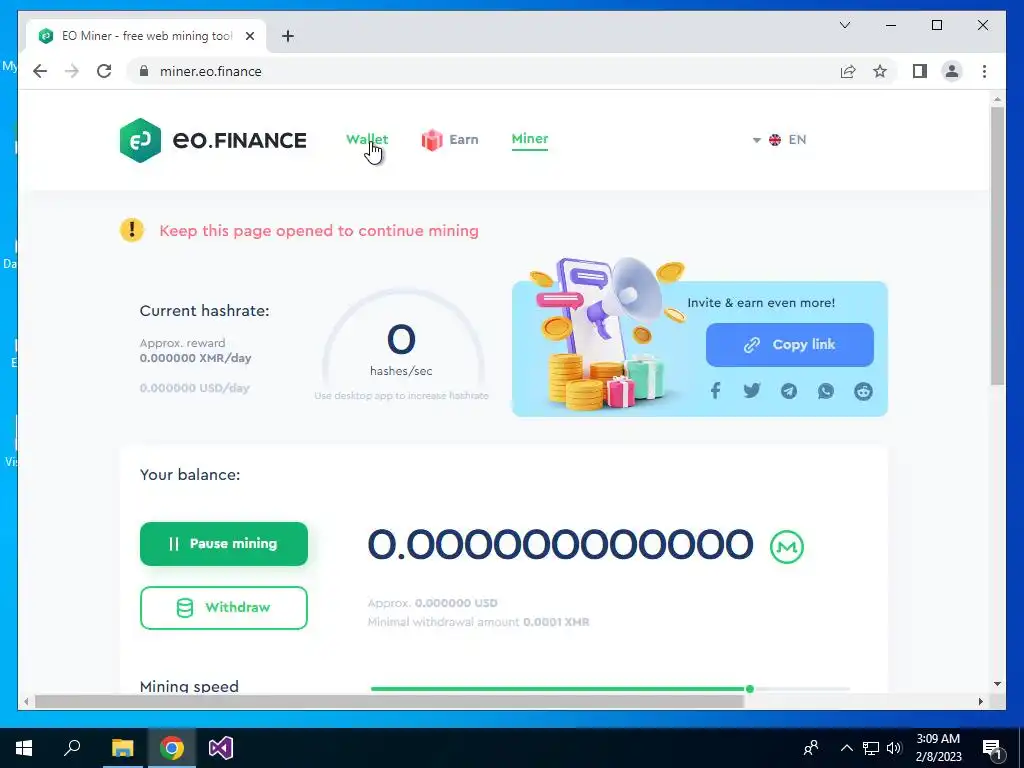Click the browser Forward arrow
This screenshot has width=1024, height=768.
(72, 71)
